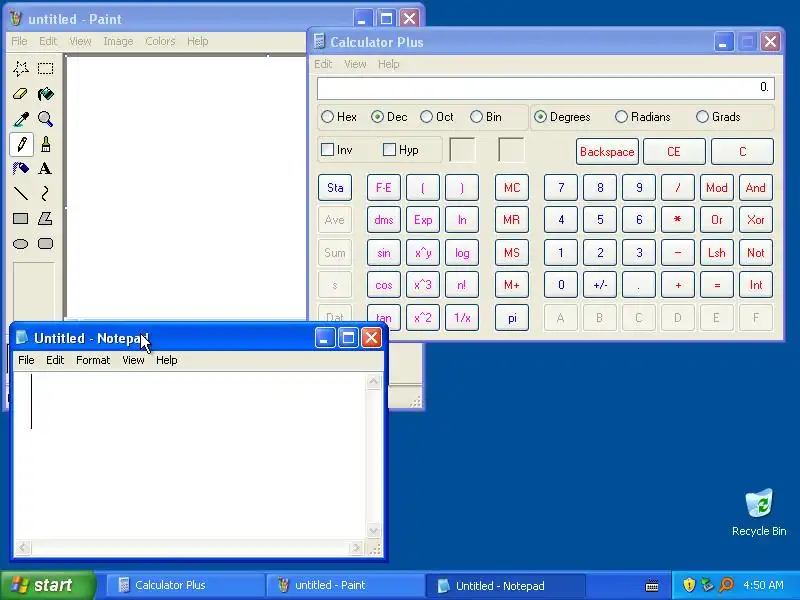This screenshot has height=600, width=800.
Task: Choose the Eraser tool in Paint
Action: point(21,94)
